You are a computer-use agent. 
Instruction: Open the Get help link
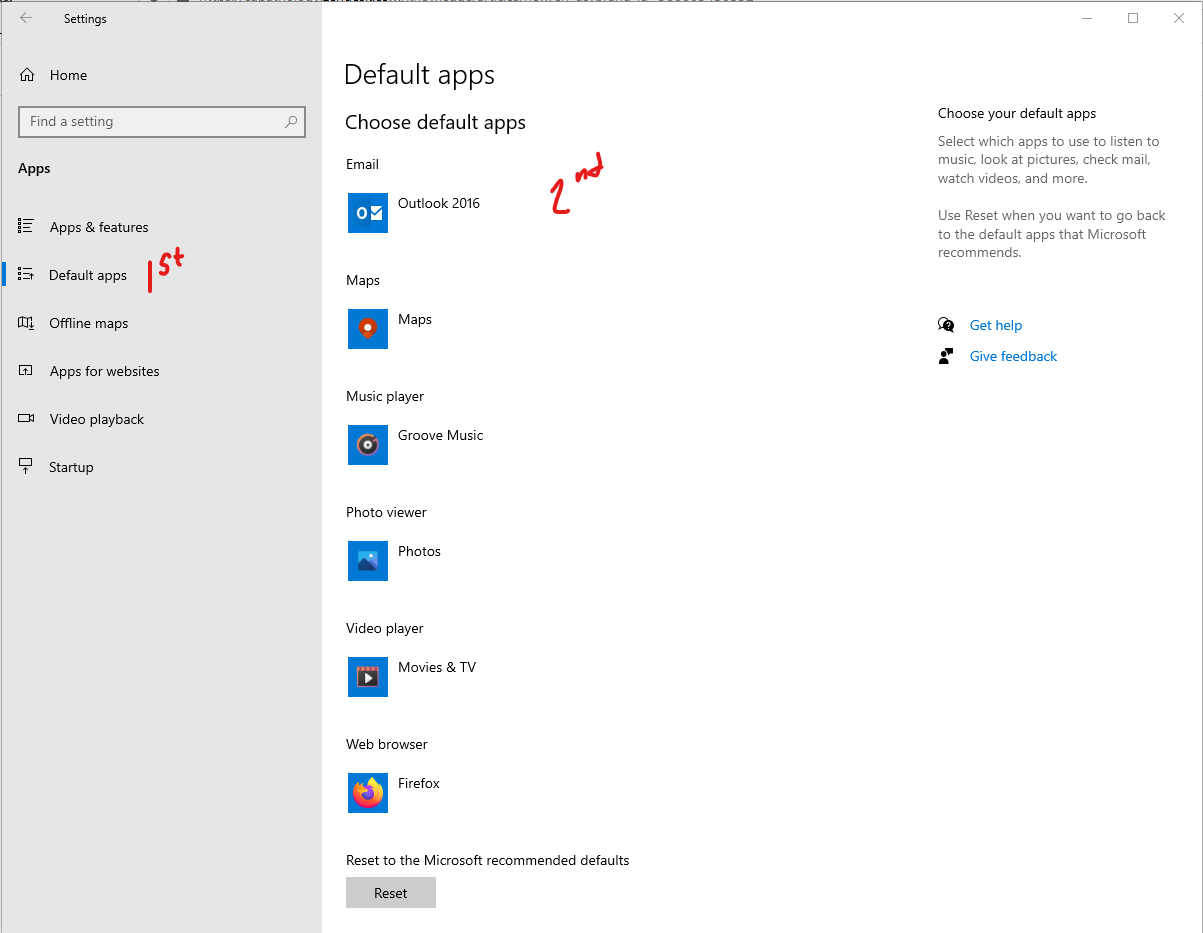tap(995, 325)
